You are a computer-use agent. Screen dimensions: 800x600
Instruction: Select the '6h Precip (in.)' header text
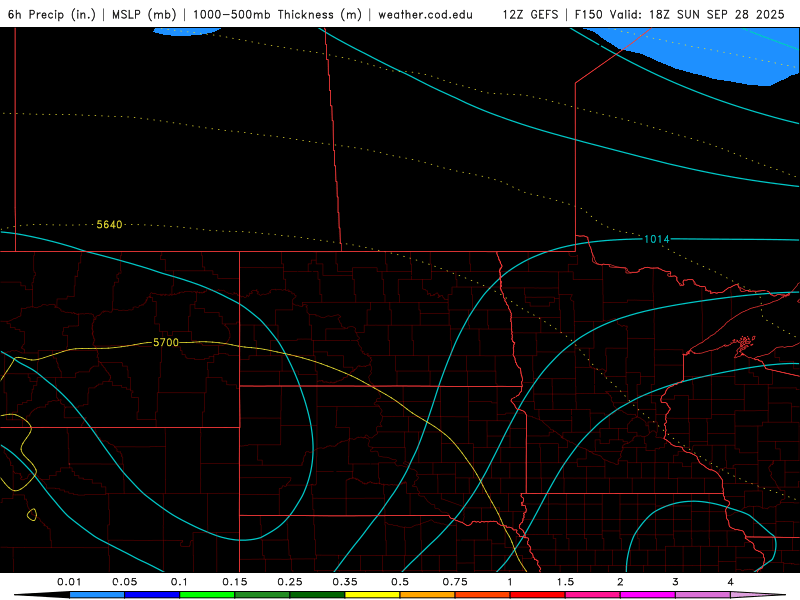click(x=52, y=14)
